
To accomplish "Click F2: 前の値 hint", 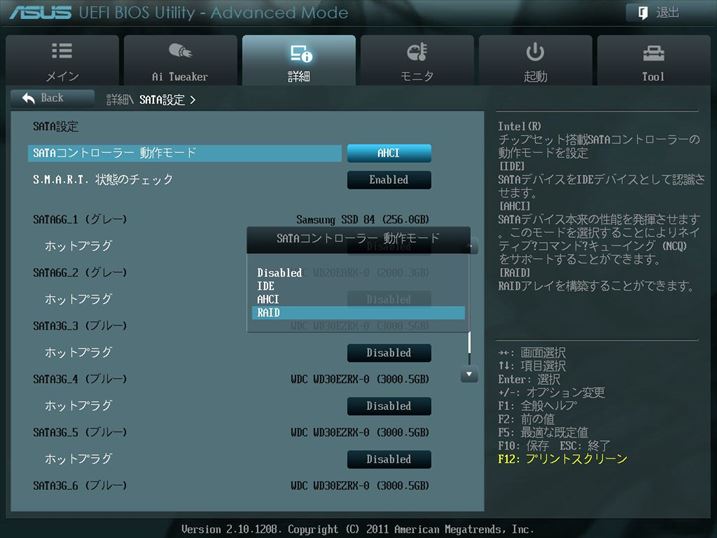I will point(526,419).
